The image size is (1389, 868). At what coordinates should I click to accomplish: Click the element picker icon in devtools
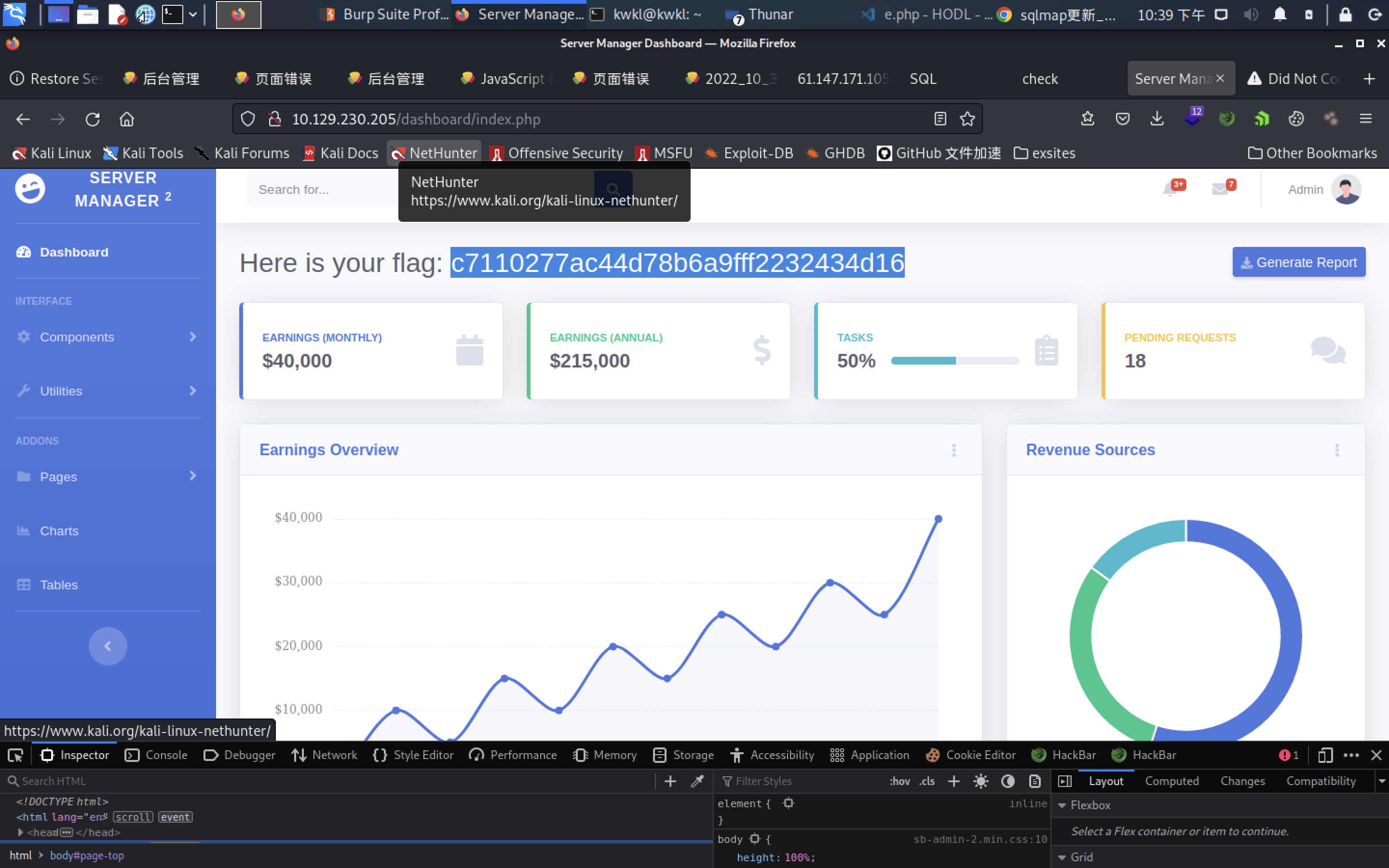[x=15, y=755]
